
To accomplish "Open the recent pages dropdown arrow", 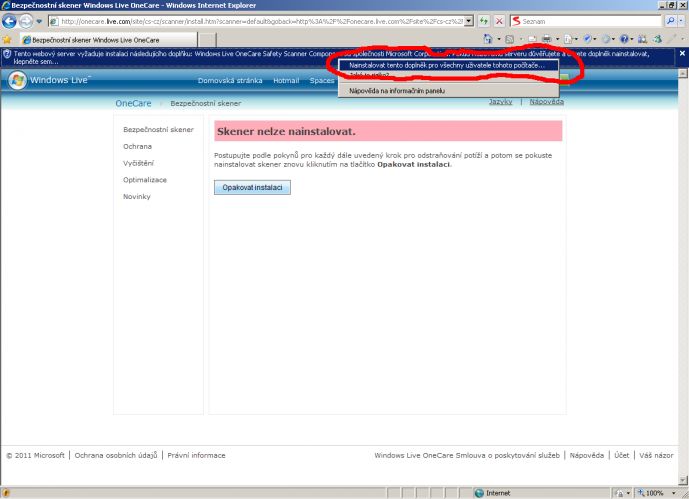I will (x=39, y=21).
